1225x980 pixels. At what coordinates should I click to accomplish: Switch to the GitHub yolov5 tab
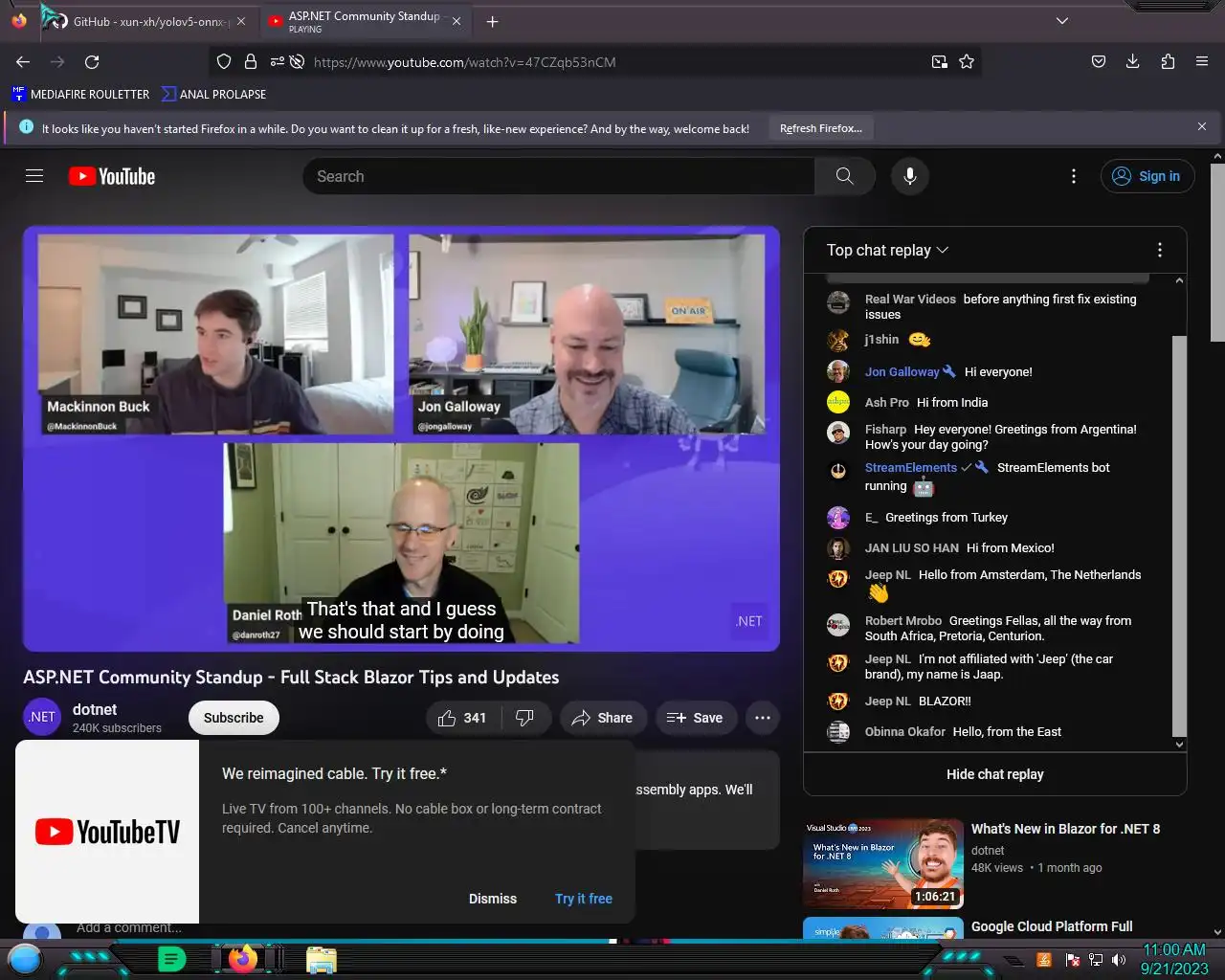[146, 21]
